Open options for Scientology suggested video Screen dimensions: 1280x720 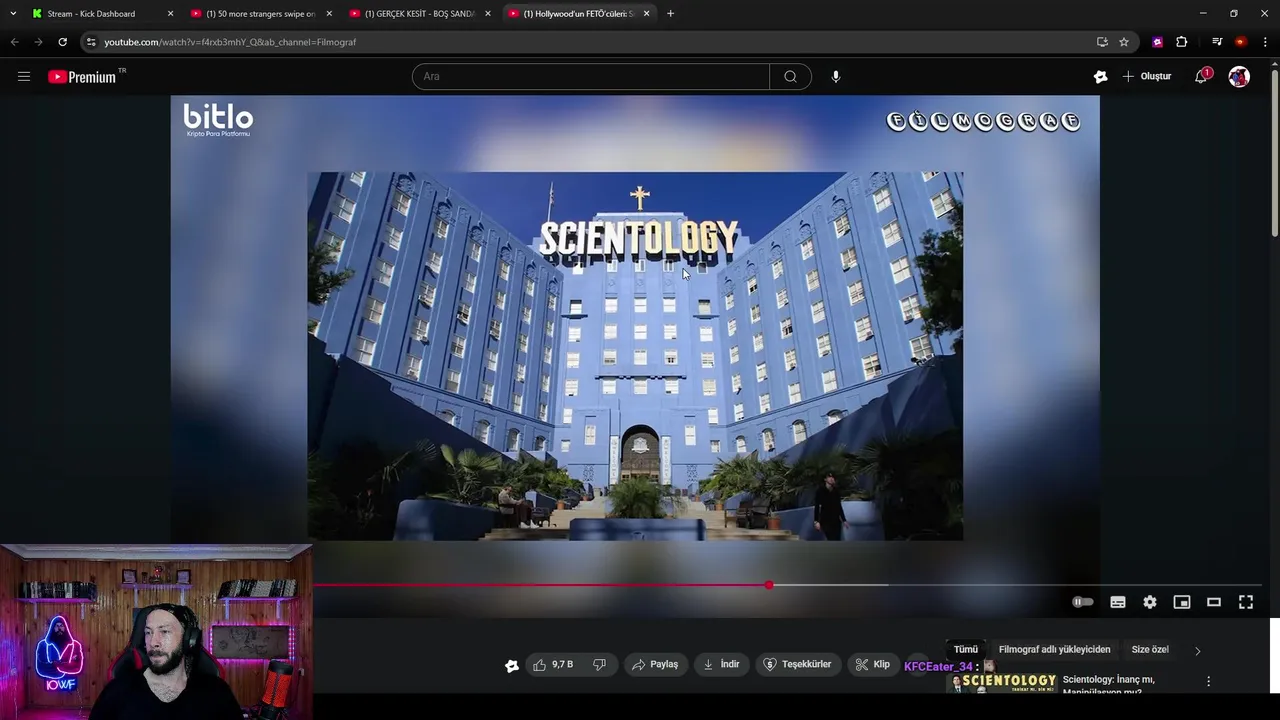[1208, 681]
